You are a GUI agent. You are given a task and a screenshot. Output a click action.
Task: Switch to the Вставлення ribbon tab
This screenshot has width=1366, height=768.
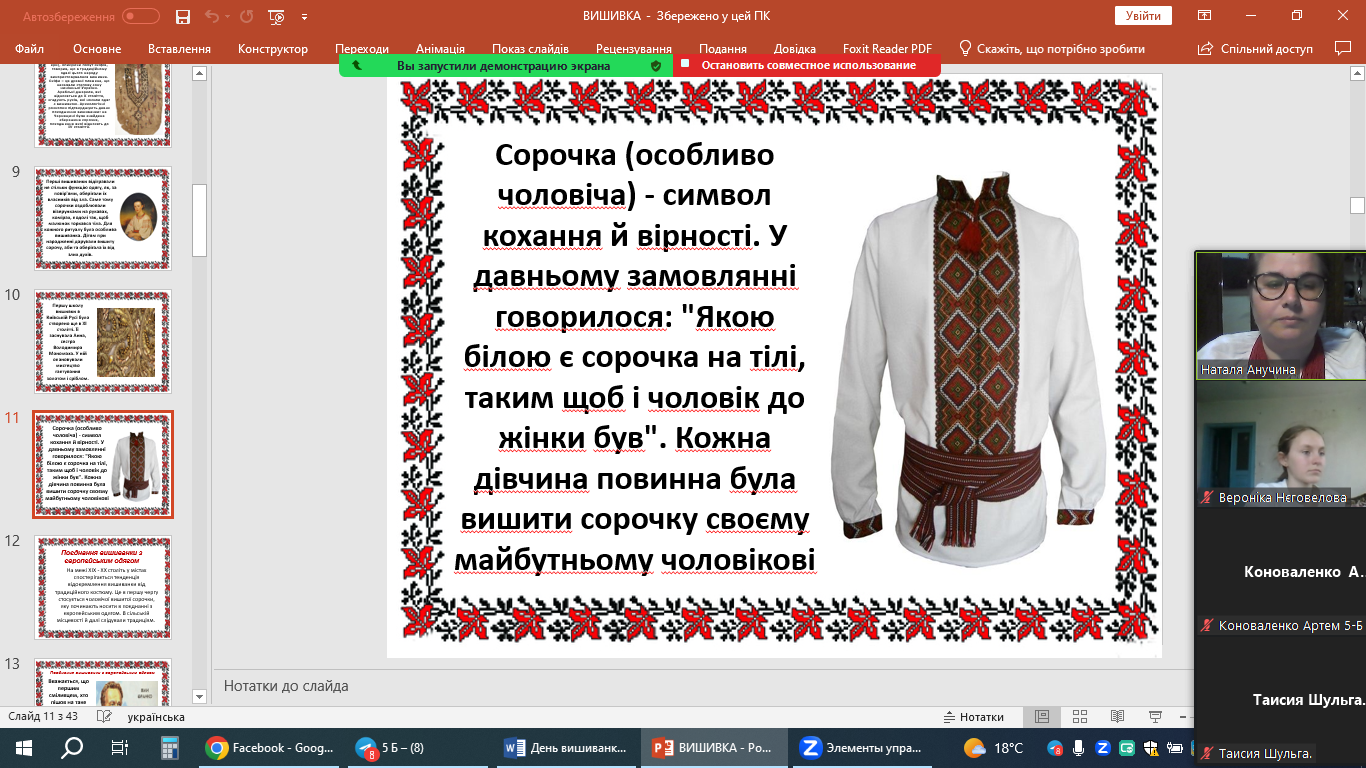179,49
